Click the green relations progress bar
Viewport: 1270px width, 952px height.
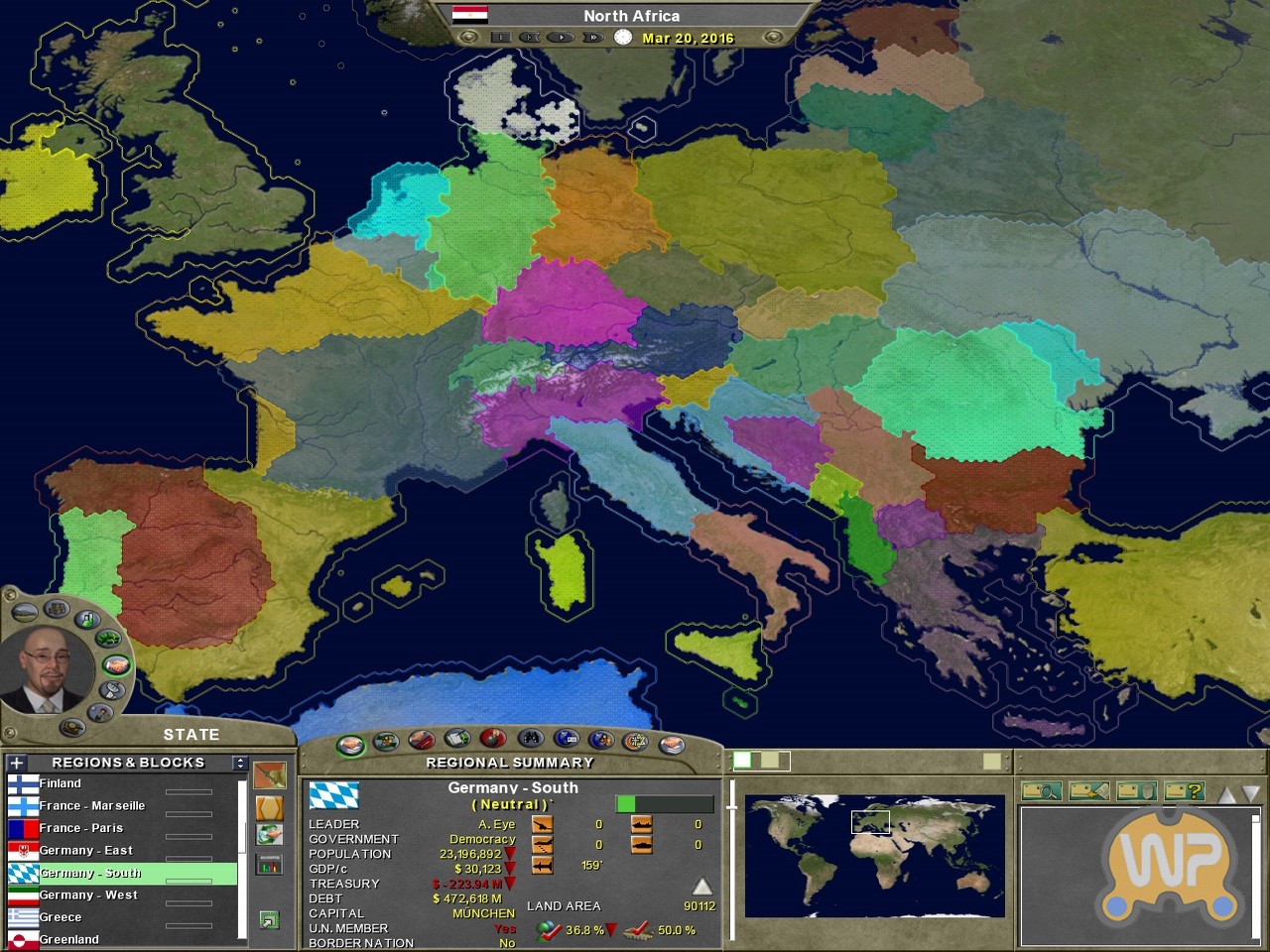(664, 804)
